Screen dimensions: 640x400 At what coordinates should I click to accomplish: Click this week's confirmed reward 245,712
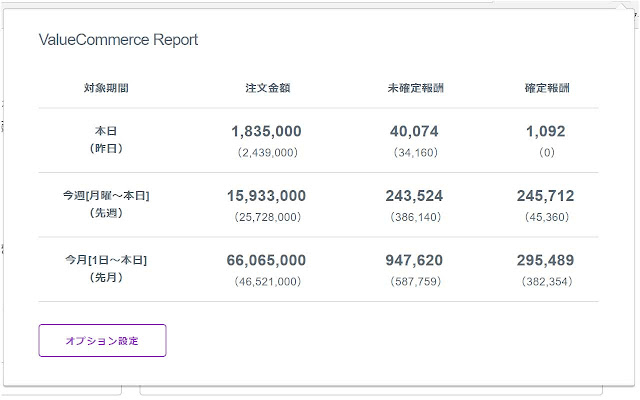(546, 196)
